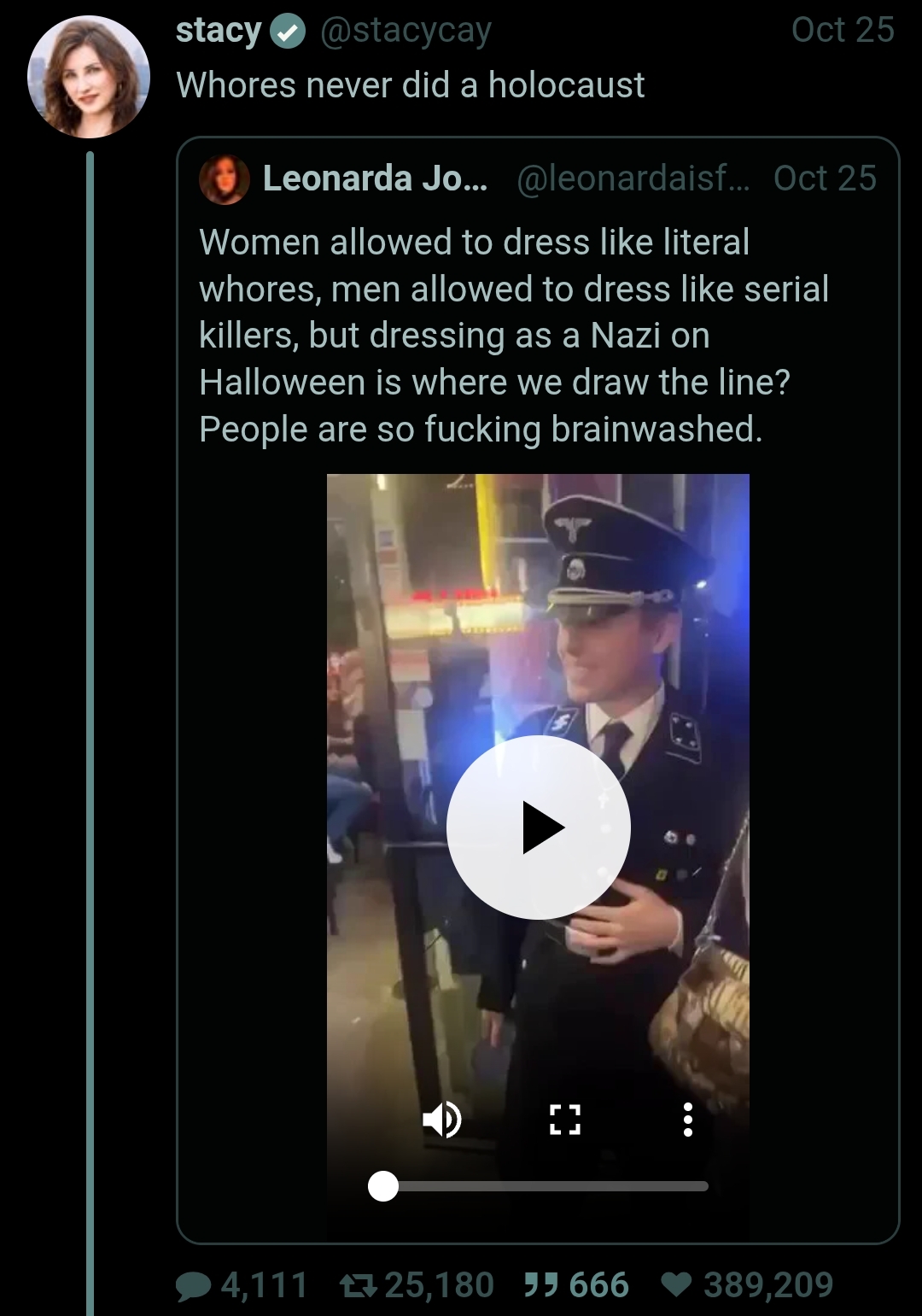Image resolution: width=922 pixels, height=1316 pixels.
Task: Click the Leonarda Jo… display name
Action: click(376, 178)
